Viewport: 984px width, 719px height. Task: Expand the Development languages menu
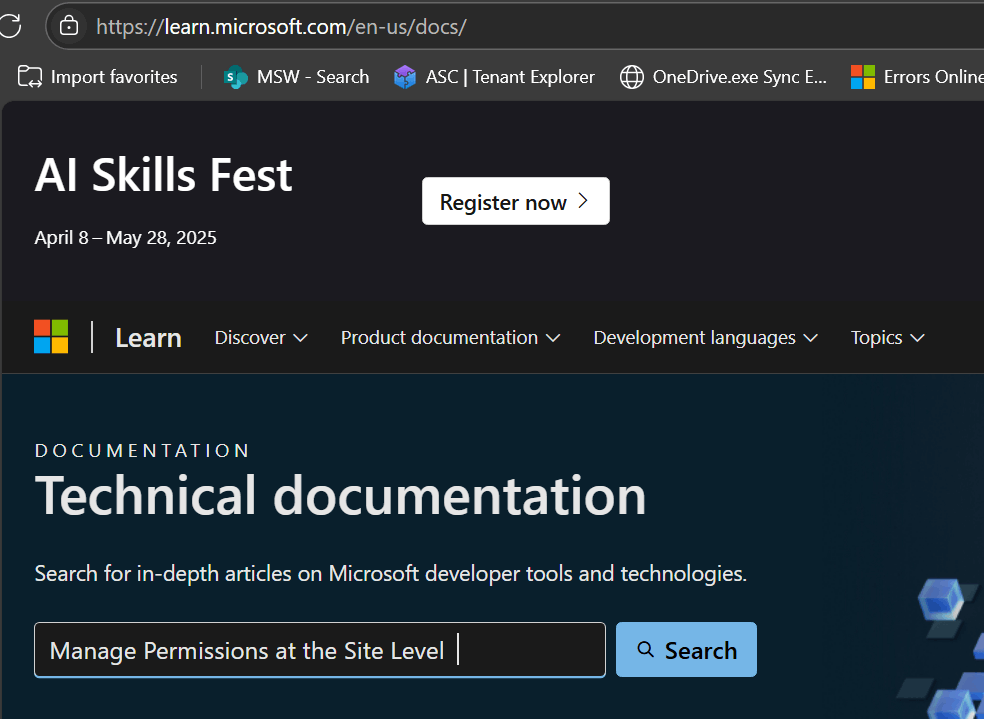click(705, 338)
